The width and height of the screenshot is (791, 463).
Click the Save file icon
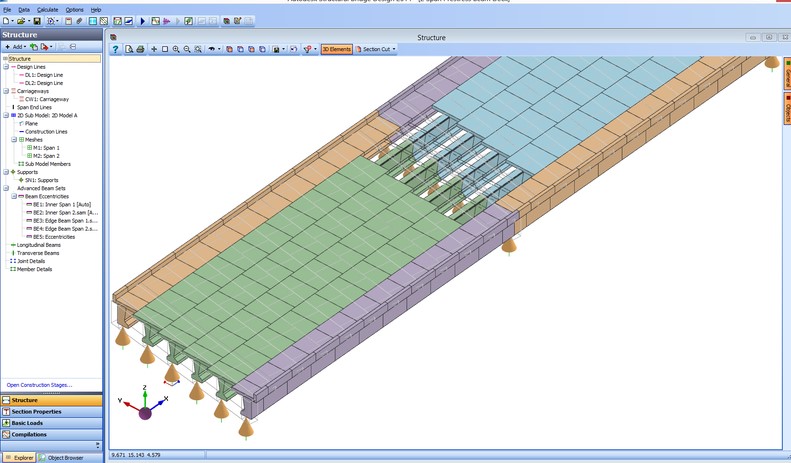37,21
